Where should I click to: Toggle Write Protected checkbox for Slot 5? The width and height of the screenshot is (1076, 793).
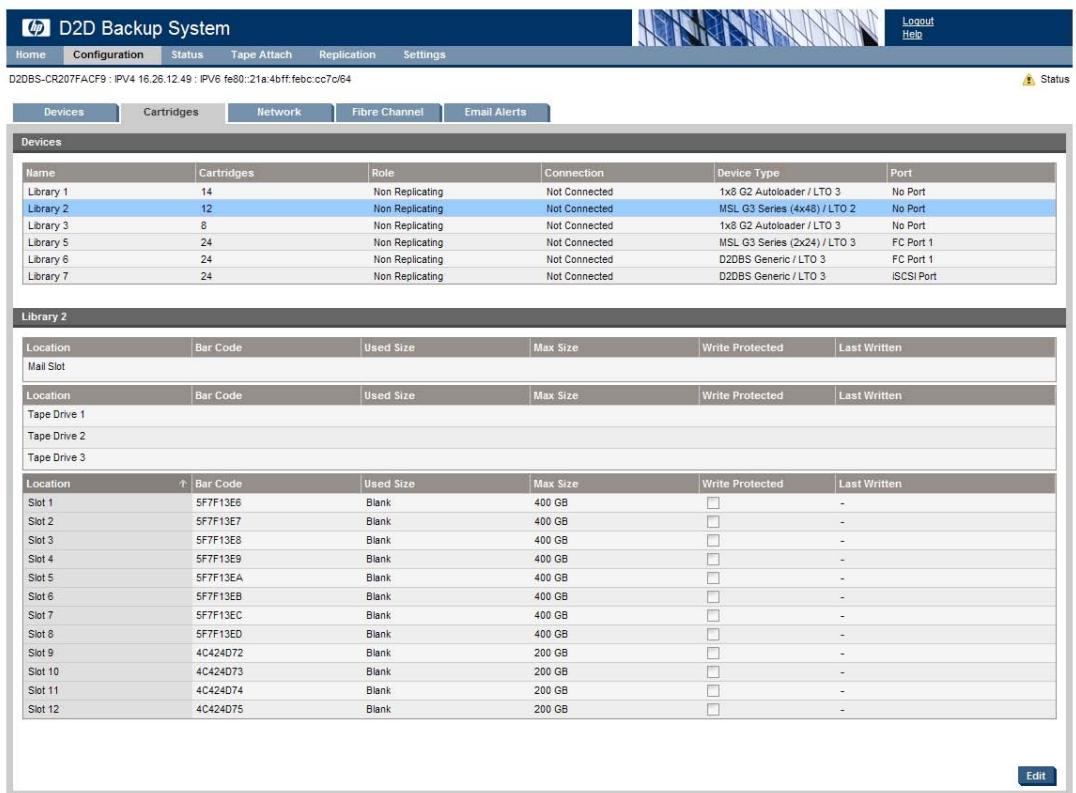713,578
